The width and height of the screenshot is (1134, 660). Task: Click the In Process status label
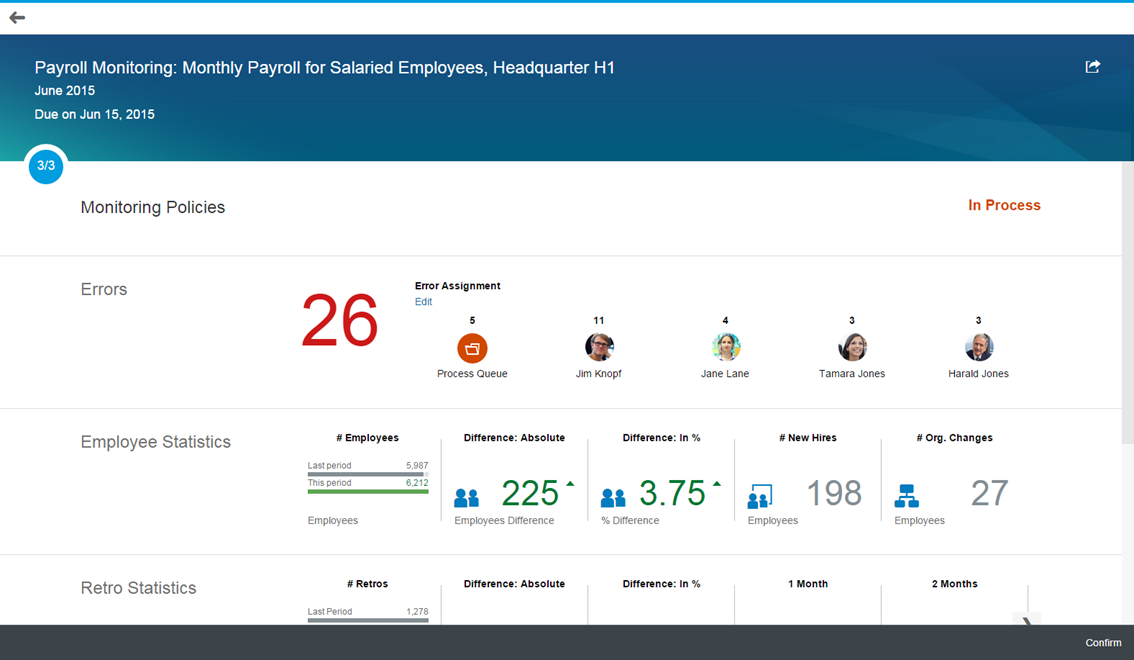(x=1004, y=206)
